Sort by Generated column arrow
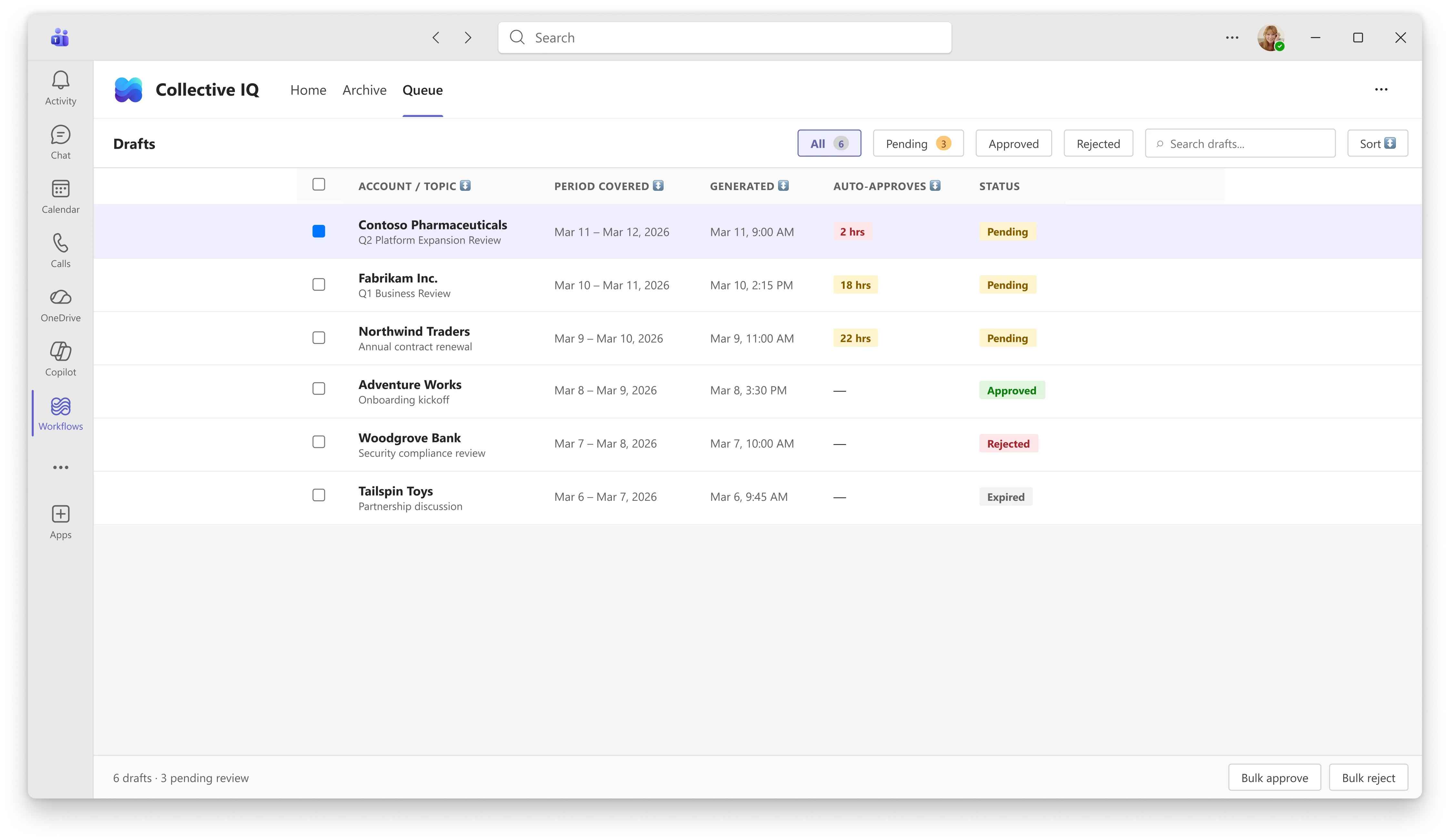 point(783,185)
